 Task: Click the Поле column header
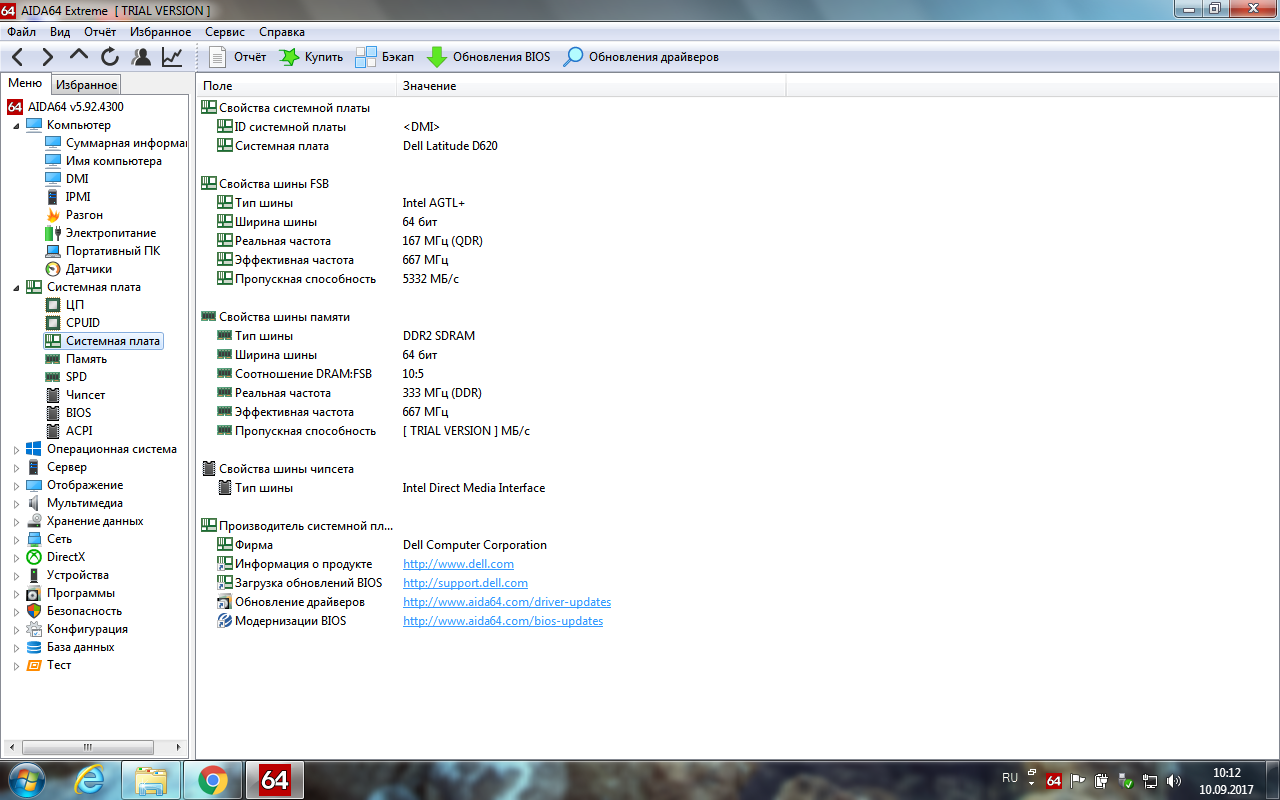tap(296, 86)
